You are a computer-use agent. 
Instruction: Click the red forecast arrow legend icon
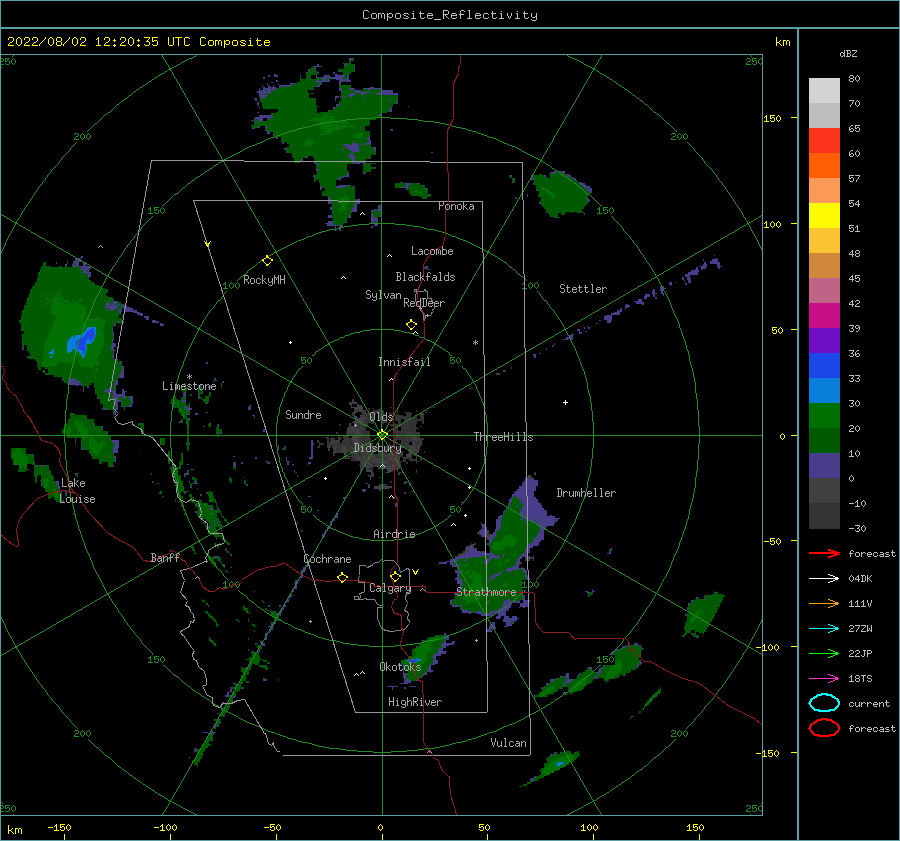point(824,553)
